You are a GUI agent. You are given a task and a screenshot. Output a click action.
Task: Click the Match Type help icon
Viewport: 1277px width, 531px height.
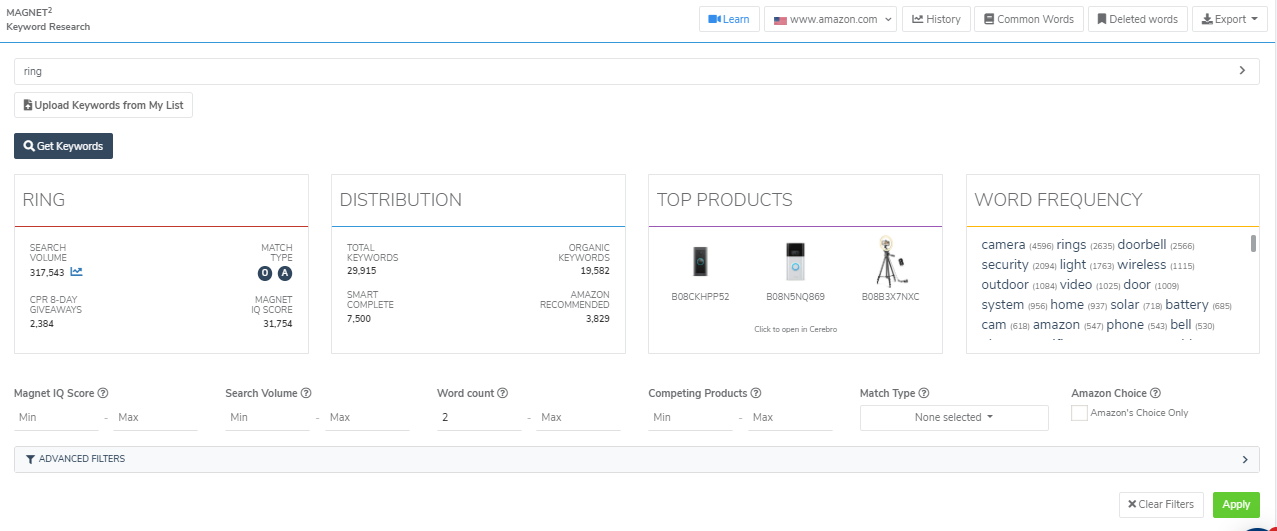click(x=924, y=394)
